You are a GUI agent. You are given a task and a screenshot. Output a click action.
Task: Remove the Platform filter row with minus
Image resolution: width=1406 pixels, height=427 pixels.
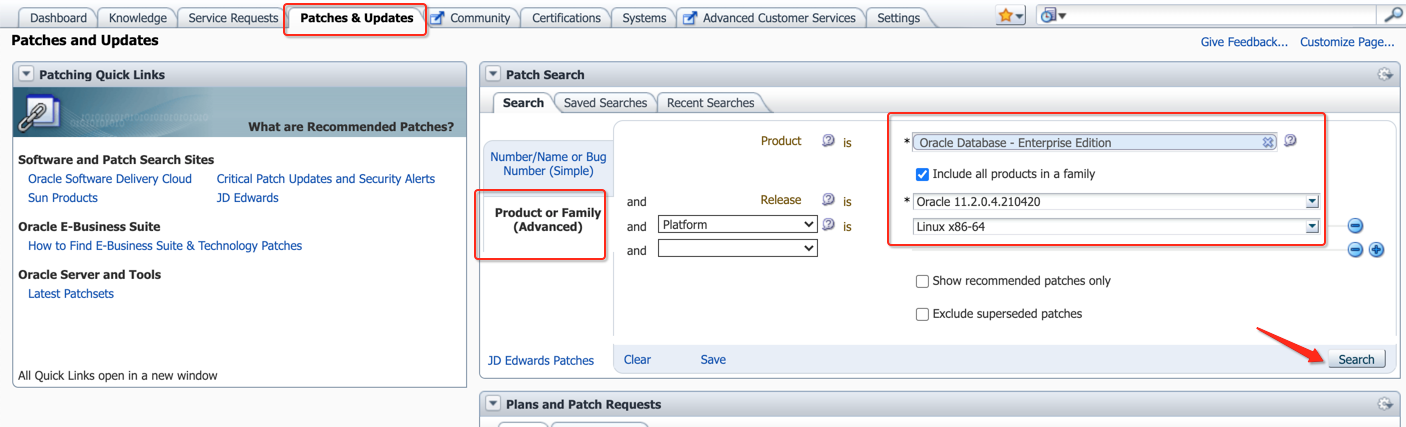[1355, 226]
